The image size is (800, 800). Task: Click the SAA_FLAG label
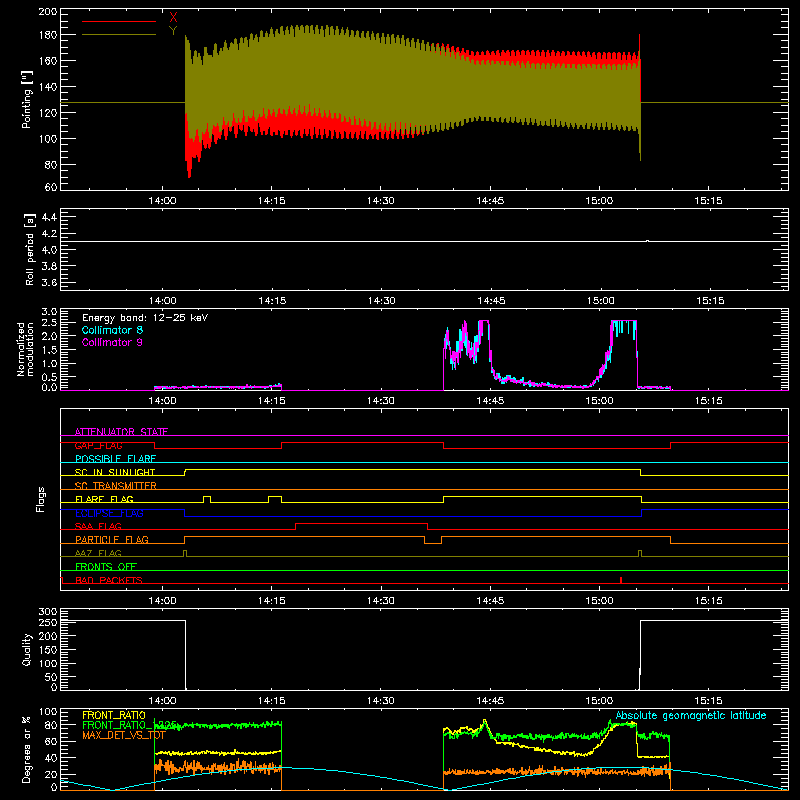pyautogui.click(x=98, y=526)
